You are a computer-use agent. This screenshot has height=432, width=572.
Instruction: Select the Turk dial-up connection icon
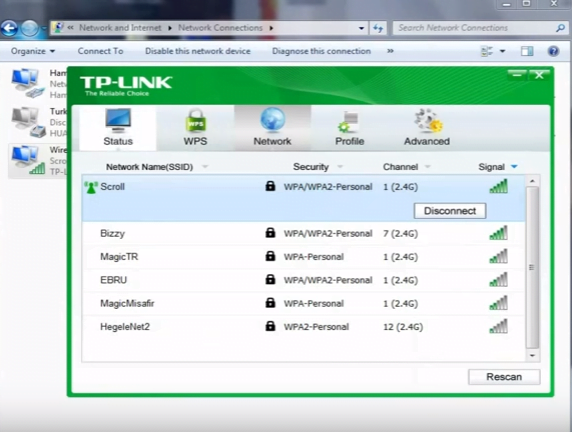tap(27, 122)
